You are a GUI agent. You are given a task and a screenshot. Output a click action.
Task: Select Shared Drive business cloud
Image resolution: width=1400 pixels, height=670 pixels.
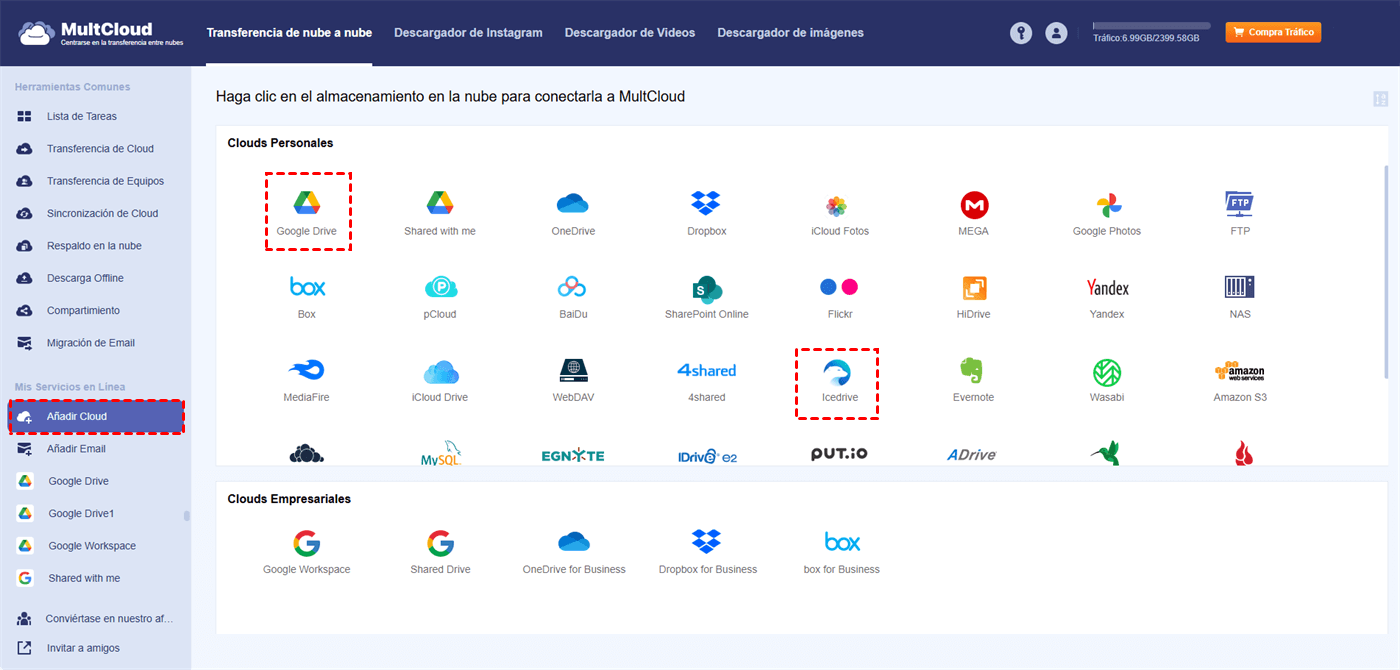440,543
